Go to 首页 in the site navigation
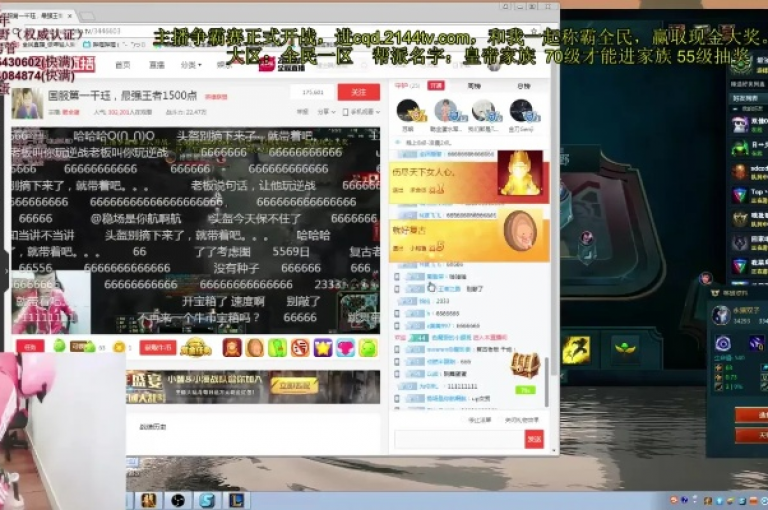The height and width of the screenshot is (510, 768). tap(123, 65)
